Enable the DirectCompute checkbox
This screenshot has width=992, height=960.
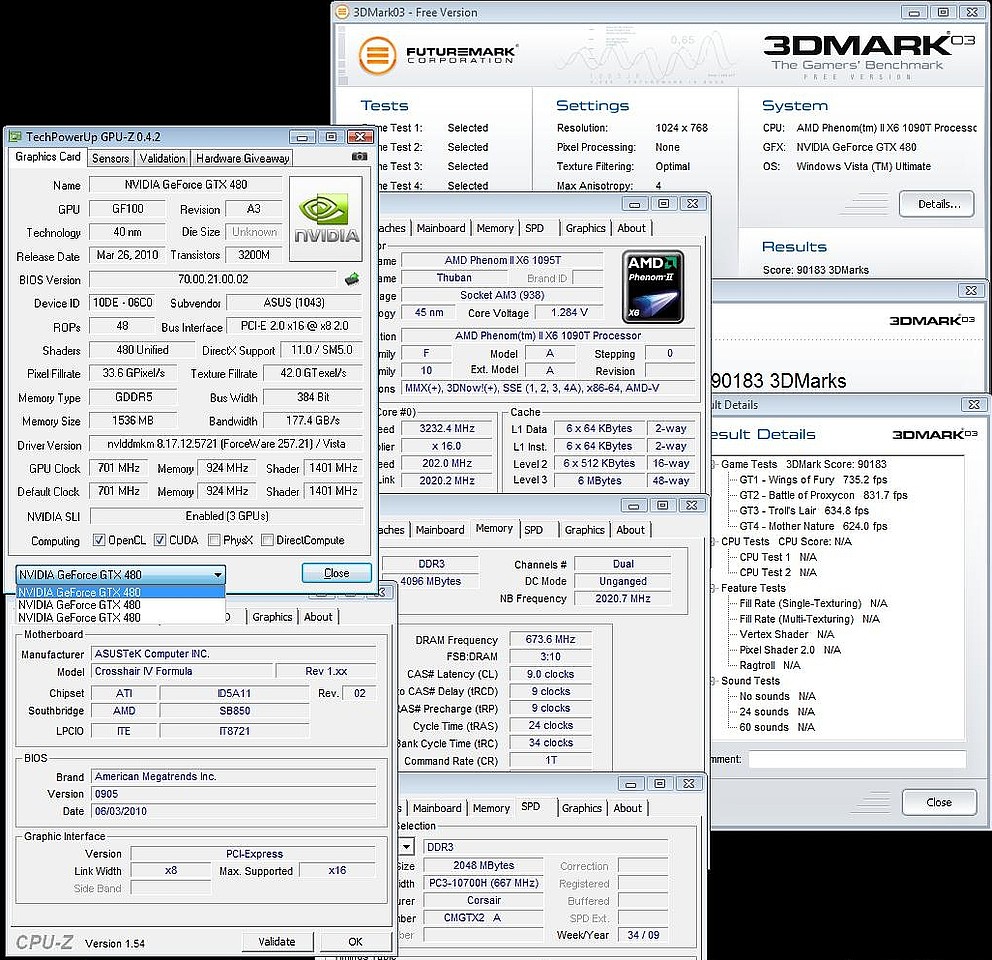[x=267, y=540]
